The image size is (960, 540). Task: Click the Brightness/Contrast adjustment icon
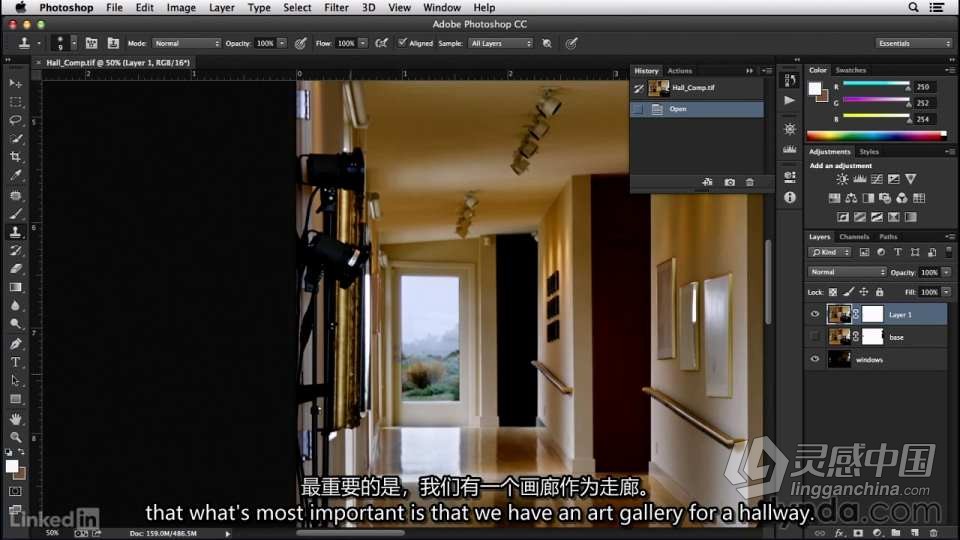point(842,179)
